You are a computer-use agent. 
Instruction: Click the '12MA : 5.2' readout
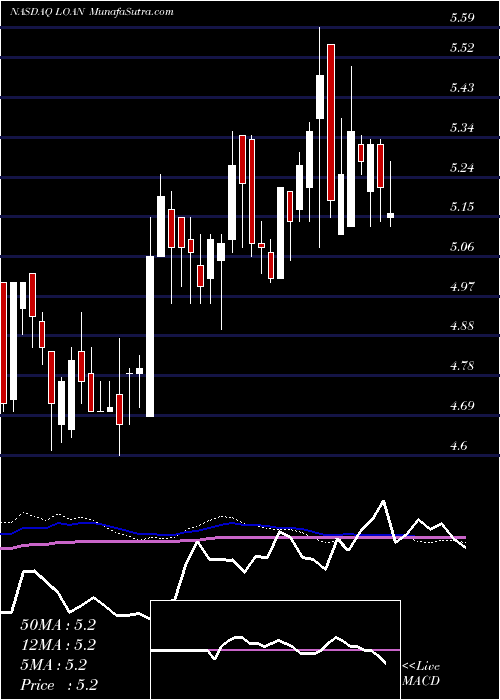coord(58,645)
